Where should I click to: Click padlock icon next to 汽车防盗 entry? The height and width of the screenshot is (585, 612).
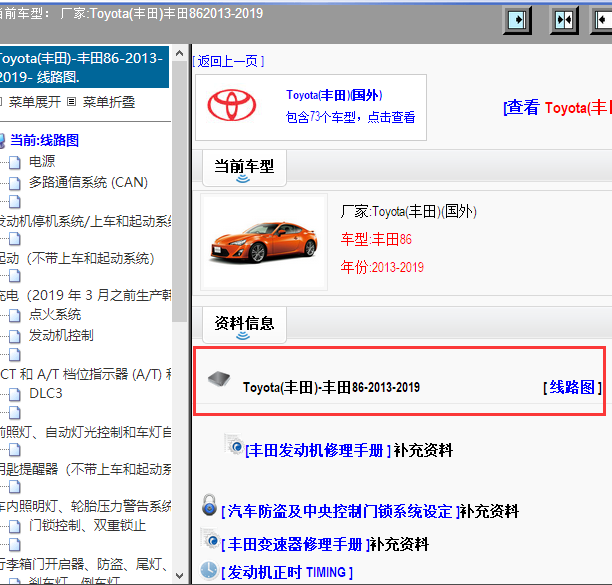click(209, 505)
